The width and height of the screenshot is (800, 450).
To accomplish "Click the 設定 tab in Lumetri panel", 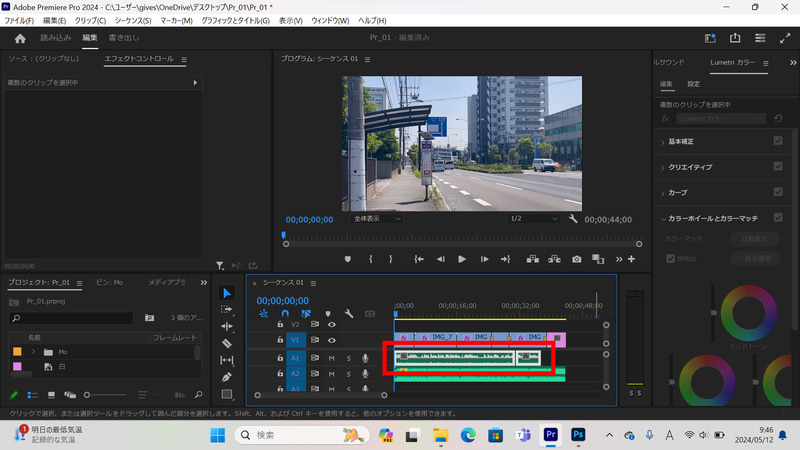I will point(693,84).
